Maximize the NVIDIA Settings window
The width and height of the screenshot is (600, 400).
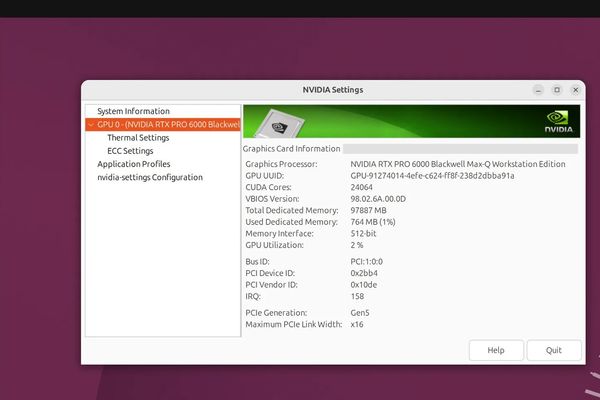coord(557,90)
